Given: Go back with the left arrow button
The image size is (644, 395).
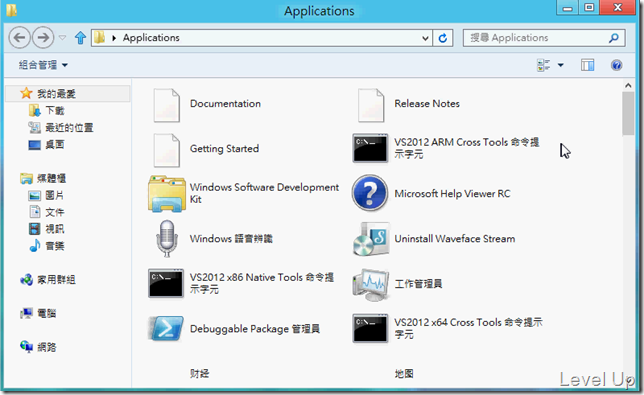Looking at the screenshot, I should click(x=19, y=38).
